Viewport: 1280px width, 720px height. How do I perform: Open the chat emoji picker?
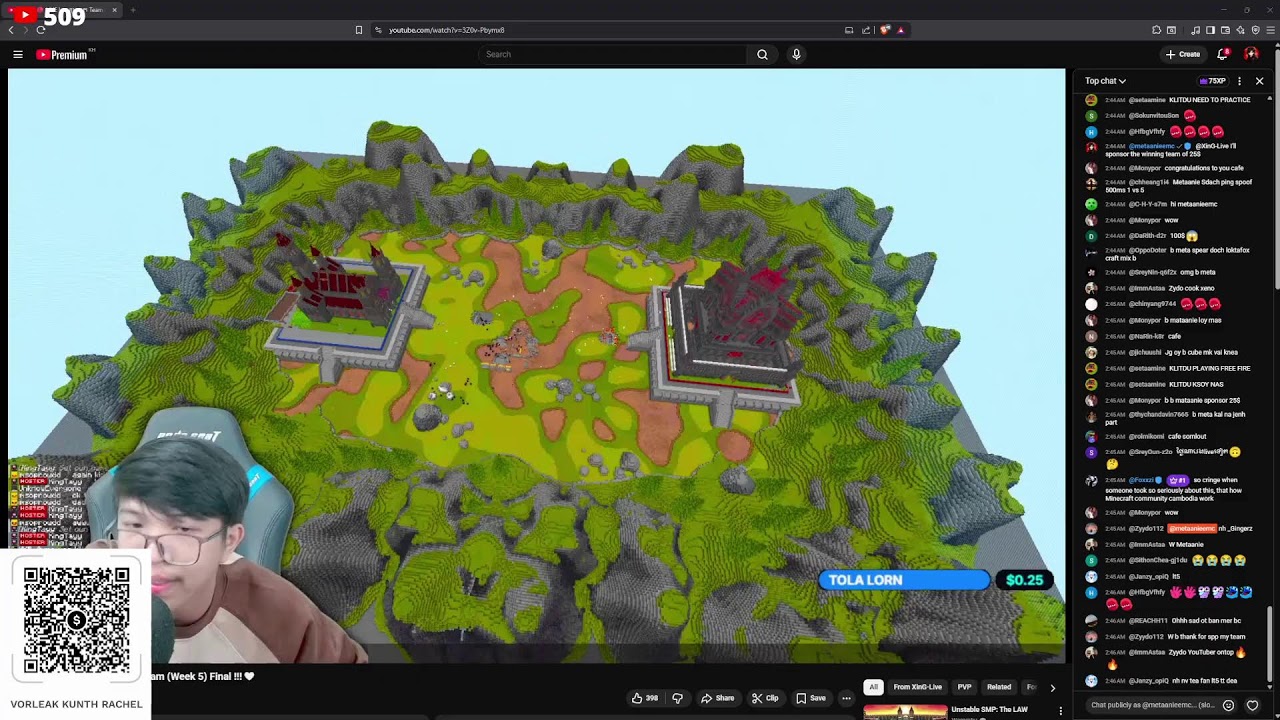click(1229, 705)
